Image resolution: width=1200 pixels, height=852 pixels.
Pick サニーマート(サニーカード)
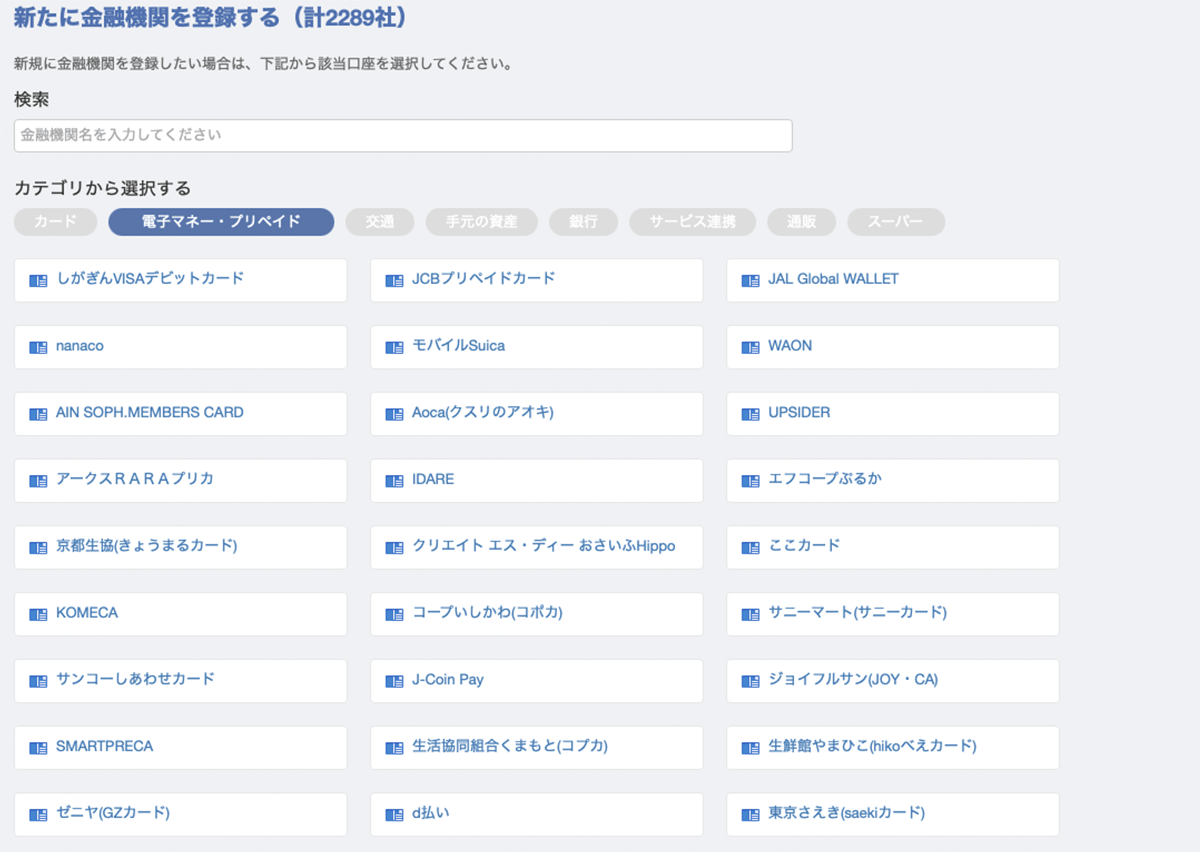[893, 614]
